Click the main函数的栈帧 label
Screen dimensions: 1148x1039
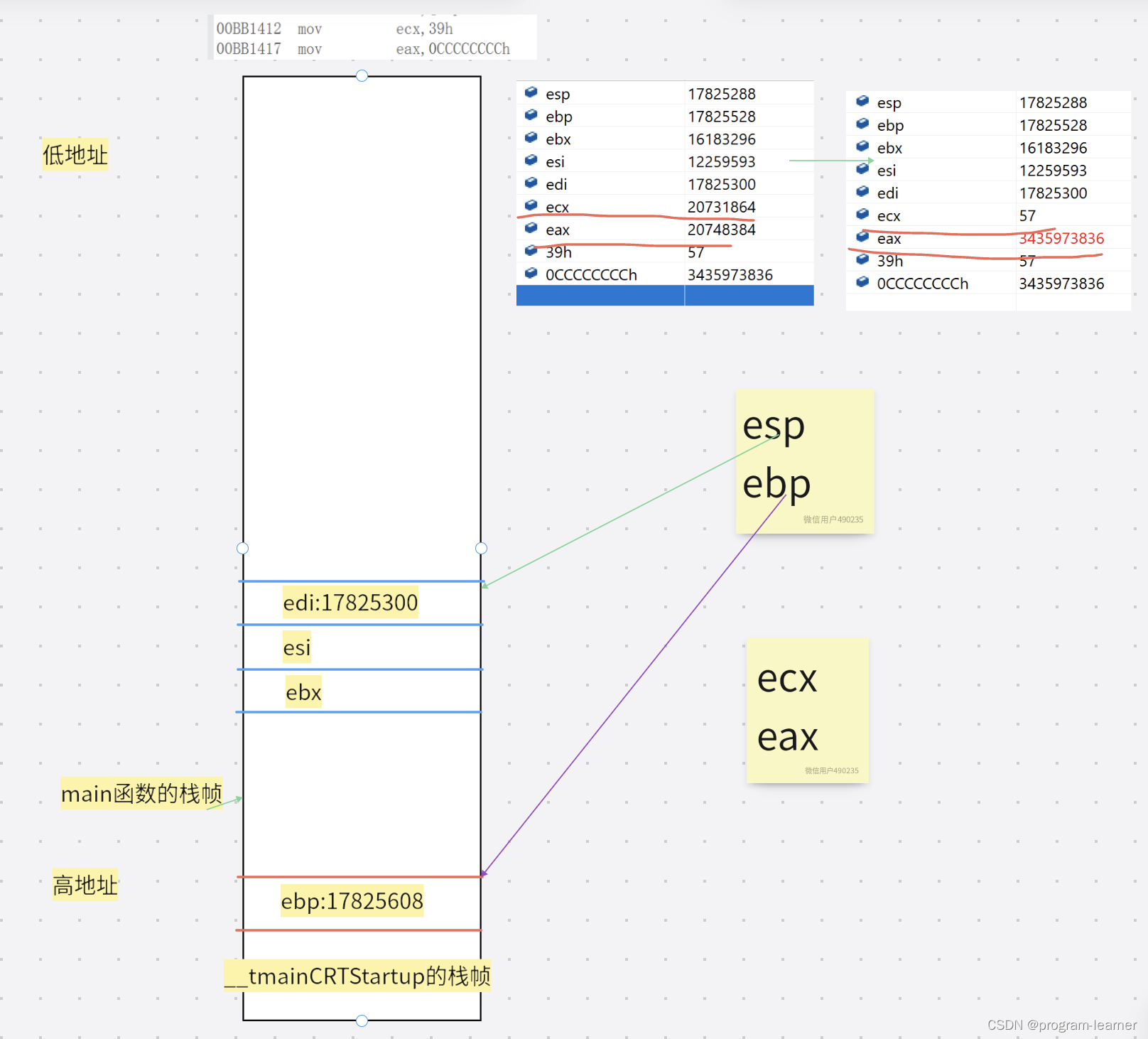pos(141,793)
